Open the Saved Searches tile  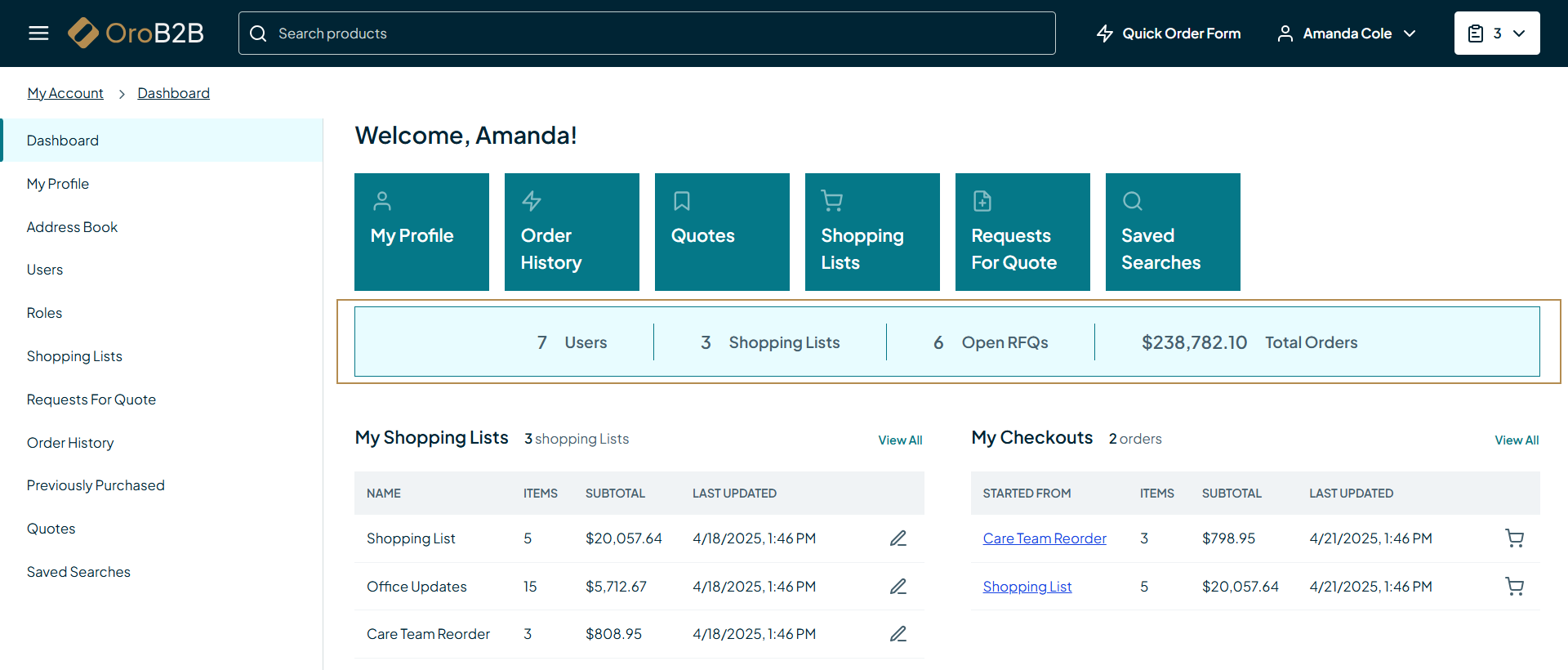[x=1172, y=232]
